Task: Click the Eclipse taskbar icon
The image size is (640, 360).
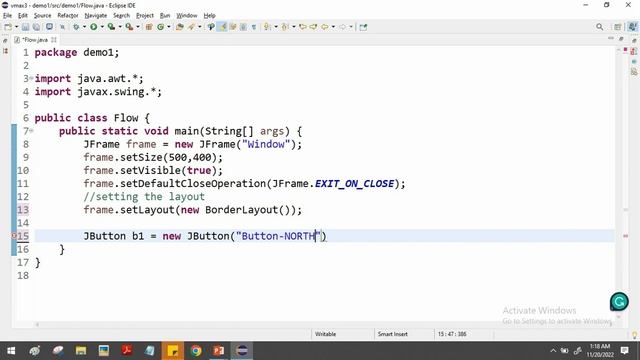Action: 242,351
